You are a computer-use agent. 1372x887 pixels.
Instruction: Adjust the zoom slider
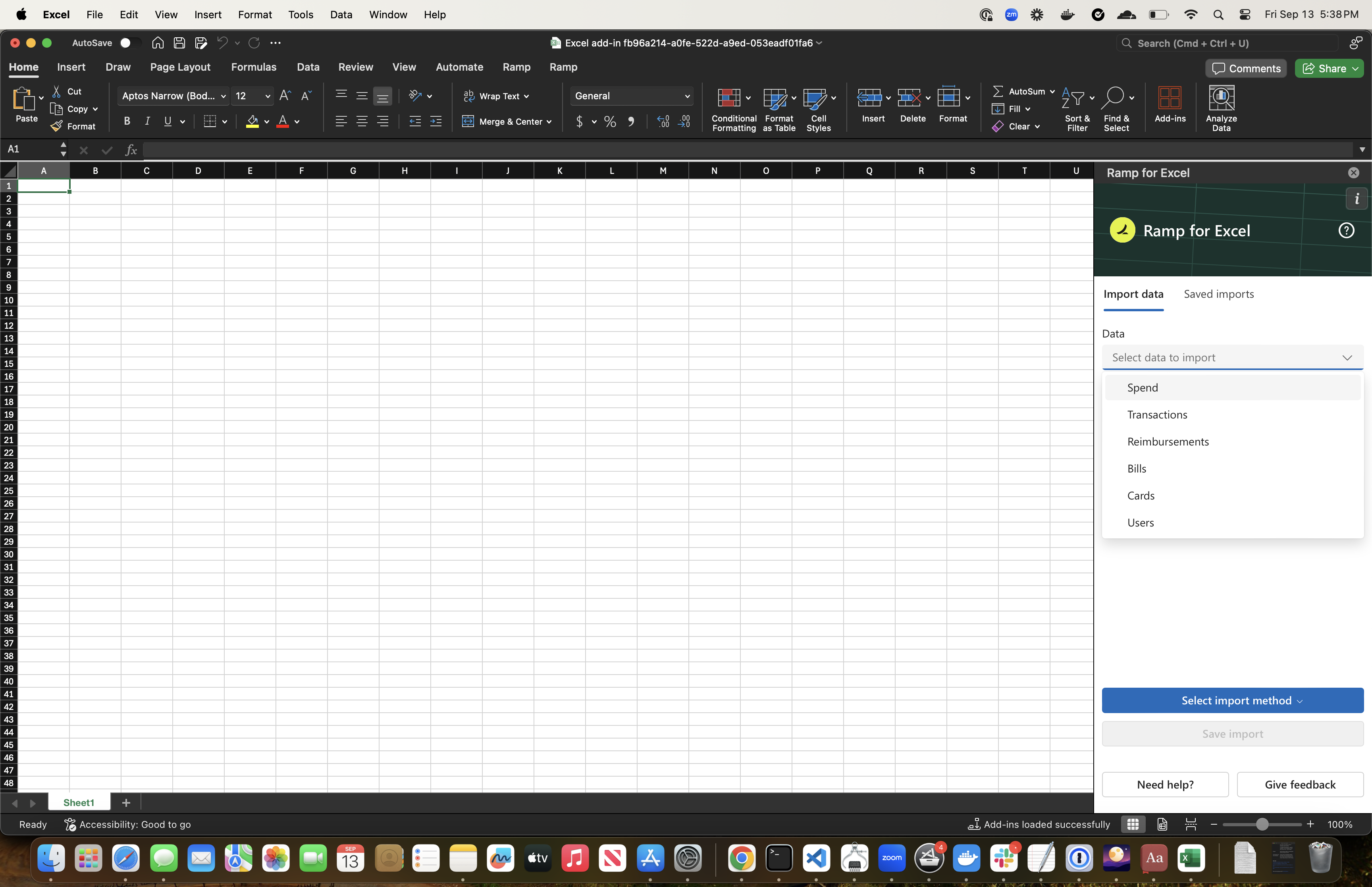click(x=1262, y=824)
